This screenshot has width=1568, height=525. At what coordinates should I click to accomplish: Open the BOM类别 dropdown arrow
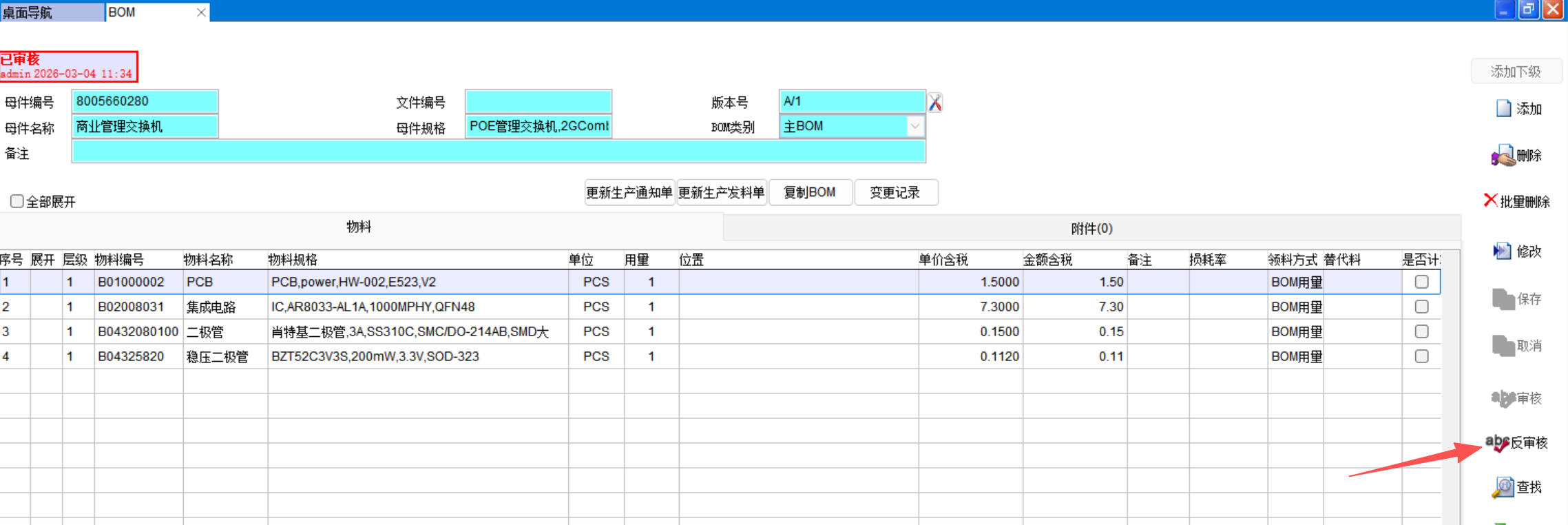pos(914,127)
